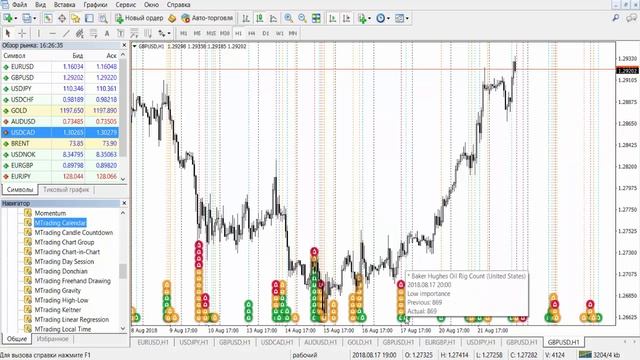Toggle the Авто-торговля button

tap(207, 18)
